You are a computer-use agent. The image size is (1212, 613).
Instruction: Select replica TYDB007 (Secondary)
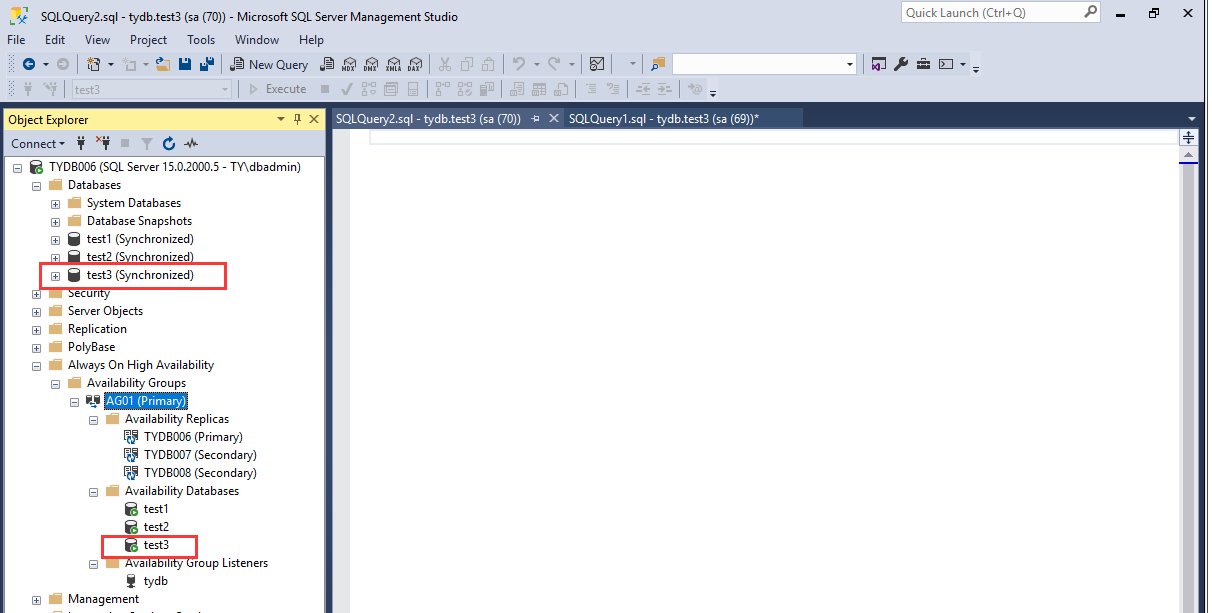tap(200, 455)
